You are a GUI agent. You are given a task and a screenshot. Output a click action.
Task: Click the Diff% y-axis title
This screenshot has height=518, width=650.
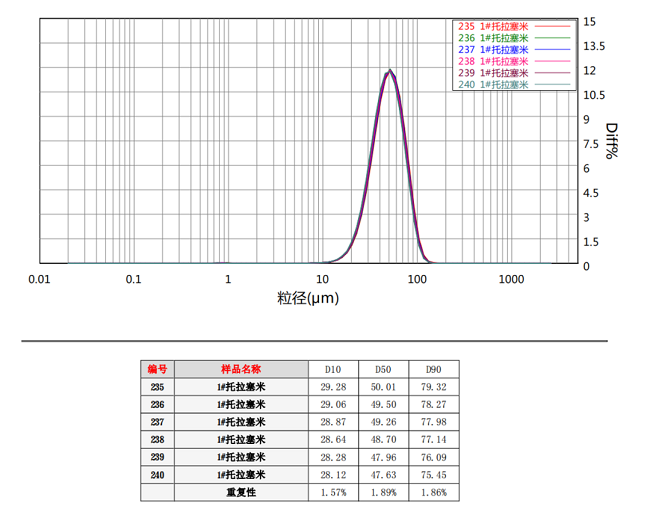(x=610, y=141)
